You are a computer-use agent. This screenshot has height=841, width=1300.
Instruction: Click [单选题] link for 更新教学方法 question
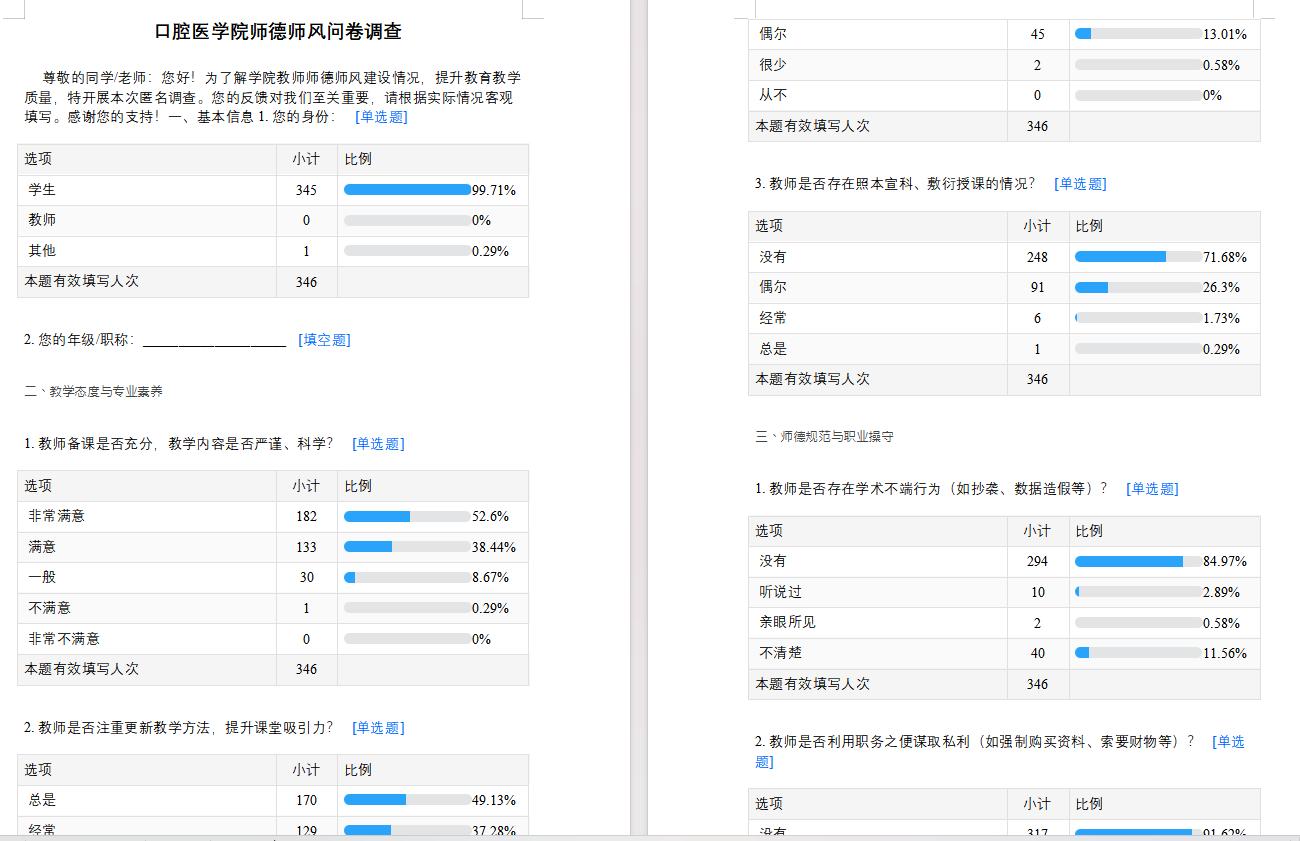pos(378,728)
